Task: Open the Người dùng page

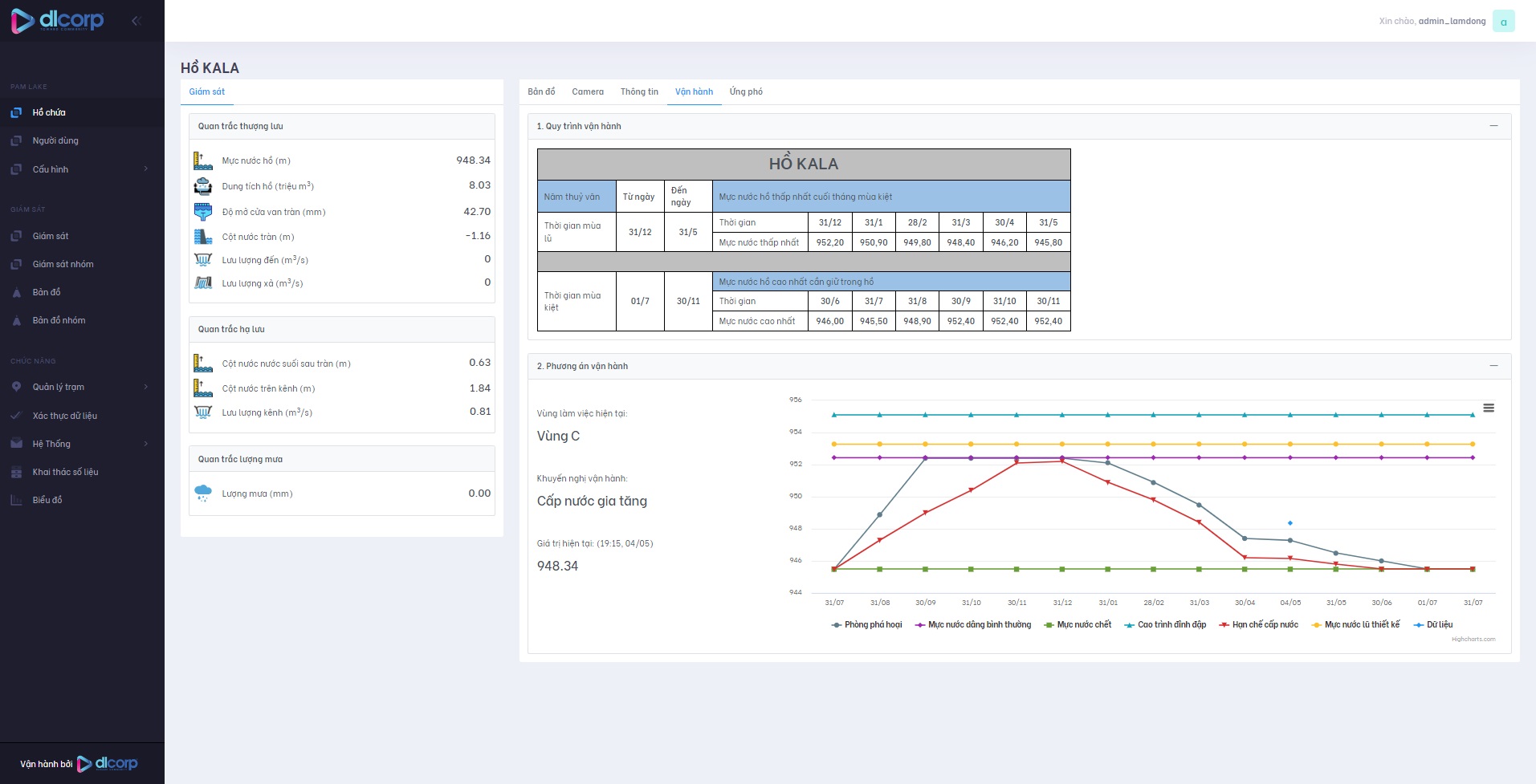Action: tap(55, 141)
